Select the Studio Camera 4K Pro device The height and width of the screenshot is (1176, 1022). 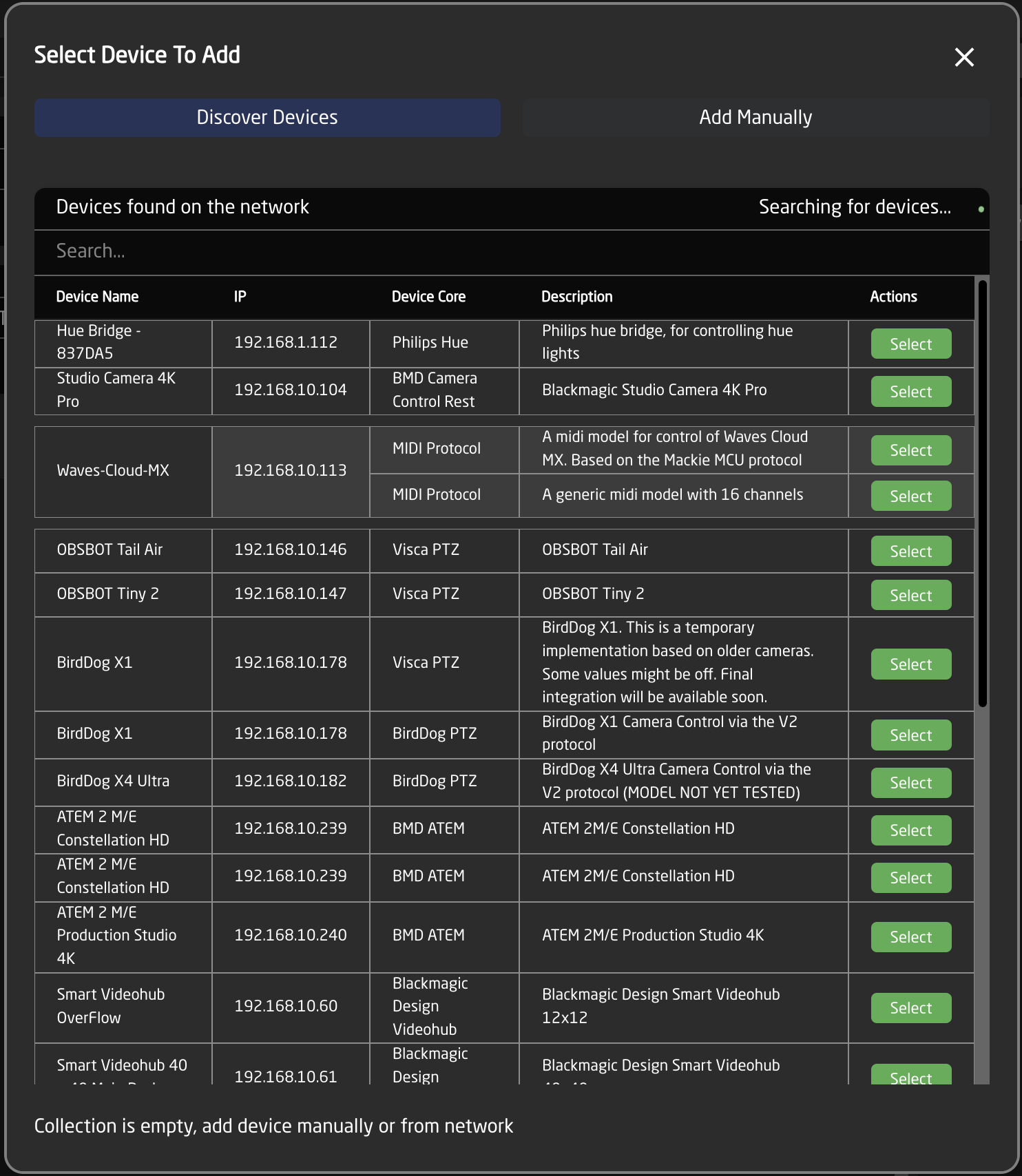tap(910, 391)
